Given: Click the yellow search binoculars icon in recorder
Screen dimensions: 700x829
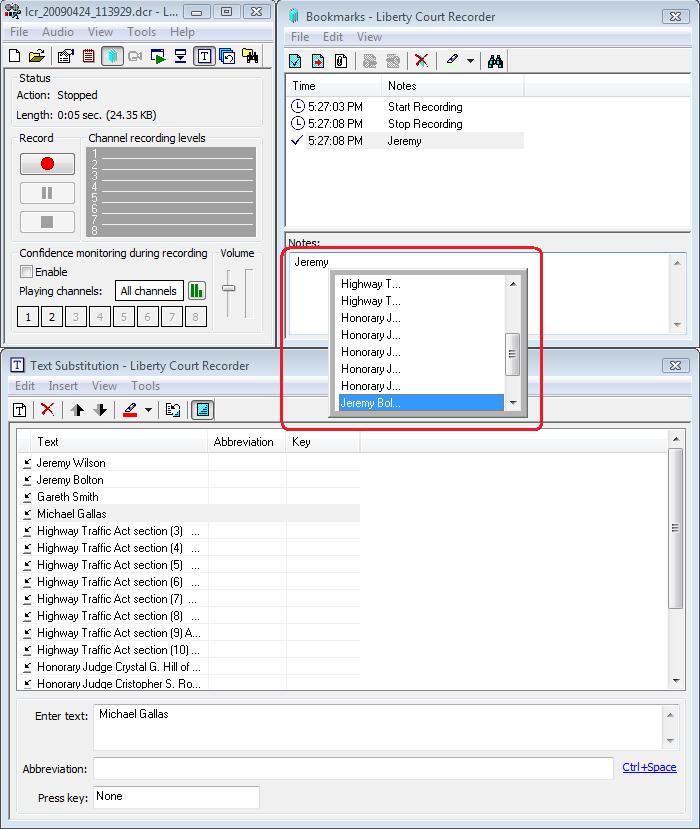Looking at the screenshot, I should pyautogui.click(x=250, y=56).
